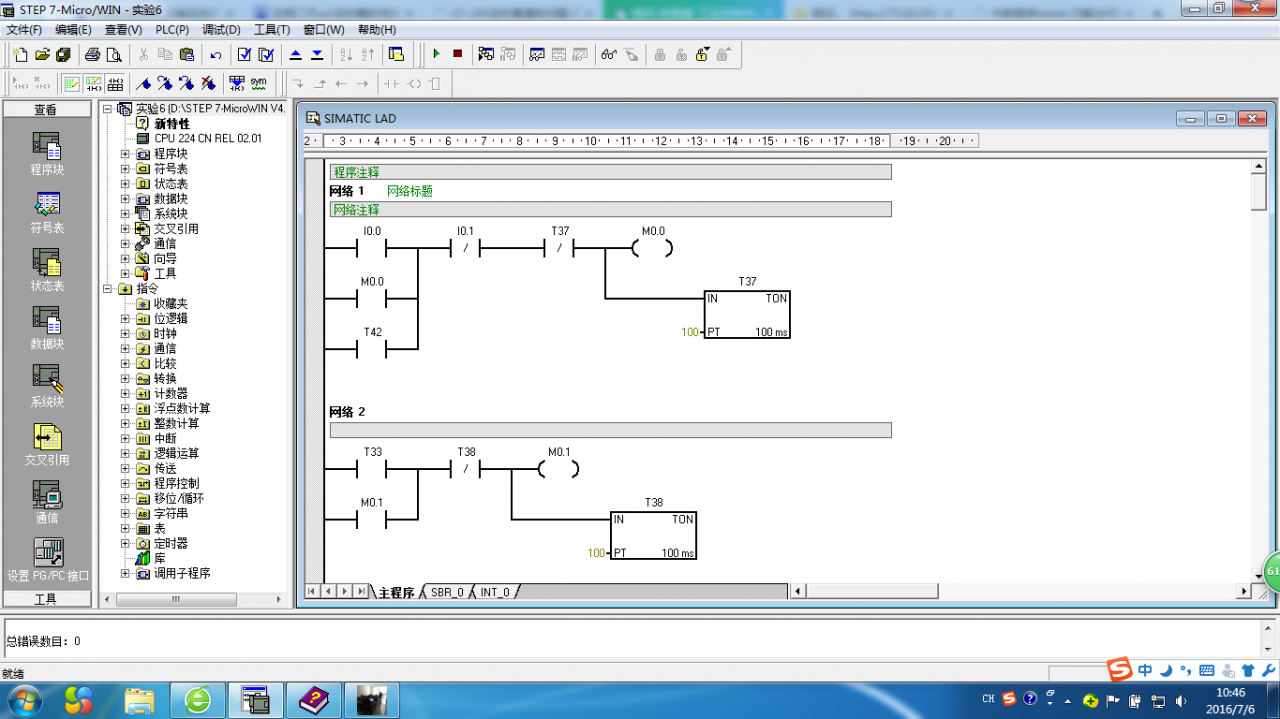
Task: Click the 网络标题 title of network 1
Action: [x=410, y=191]
